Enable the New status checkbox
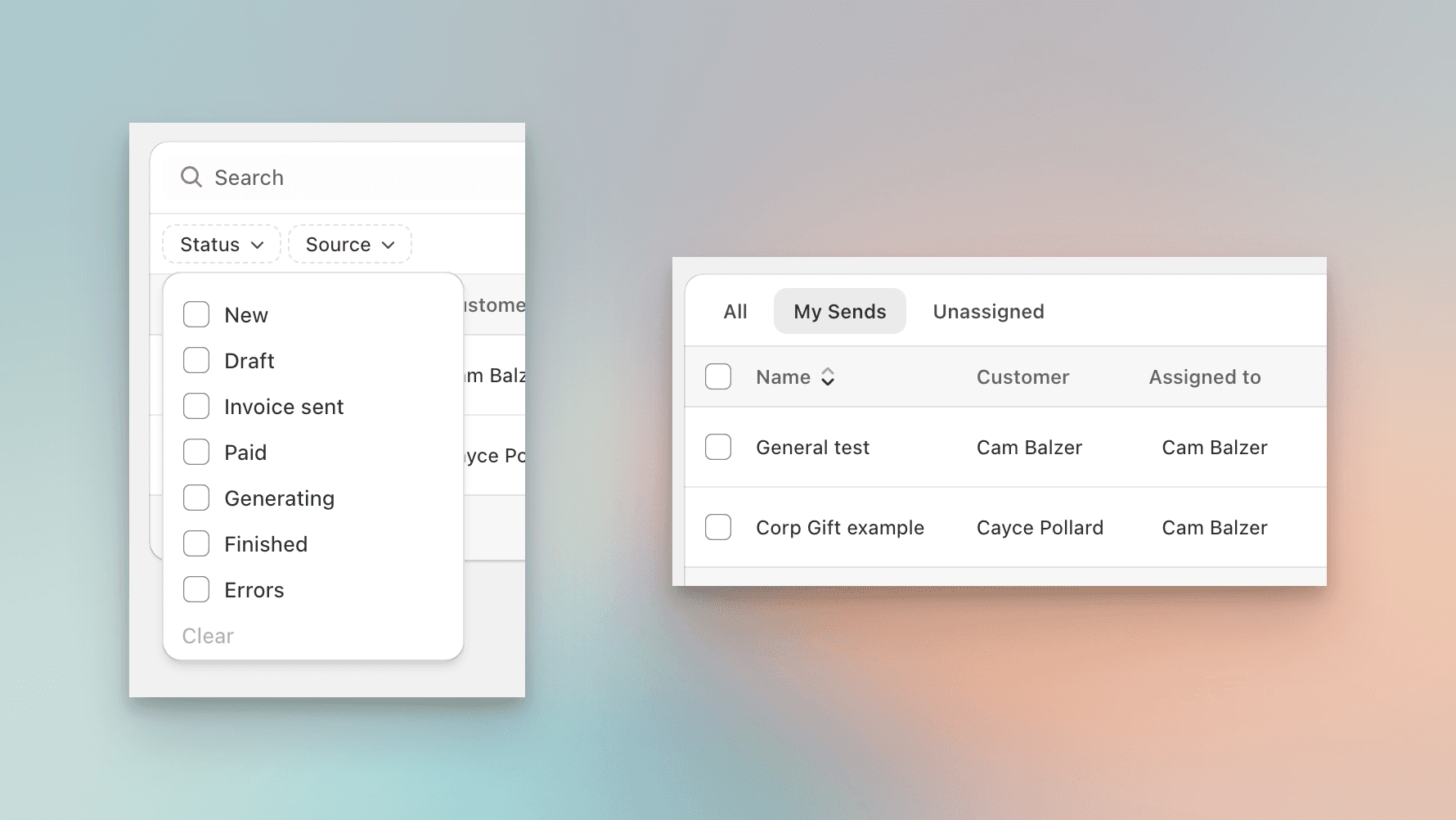 pyautogui.click(x=196, y=314)
